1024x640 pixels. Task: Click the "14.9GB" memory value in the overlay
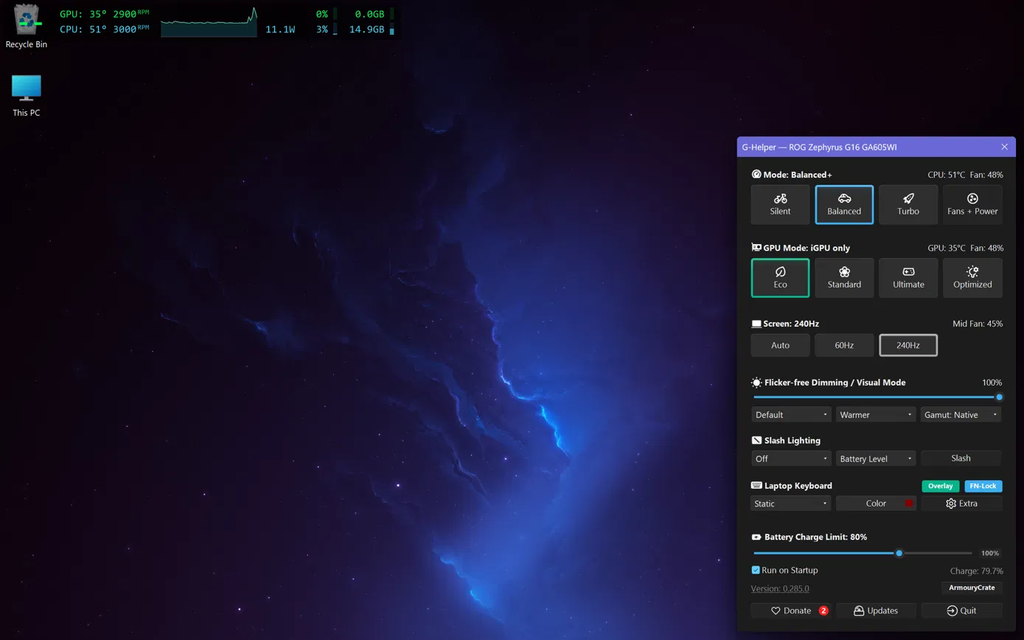[x=366, y=29]
